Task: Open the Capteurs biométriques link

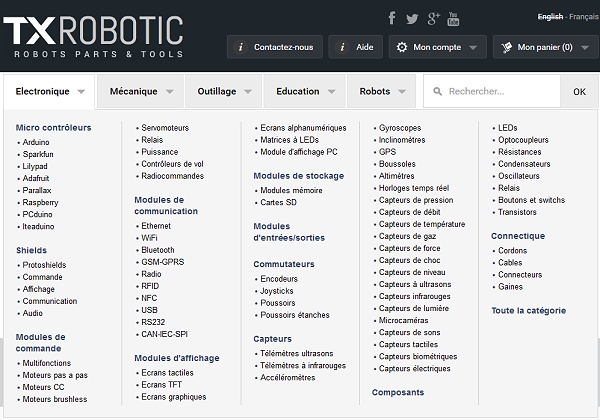Action: coord(418,357)
